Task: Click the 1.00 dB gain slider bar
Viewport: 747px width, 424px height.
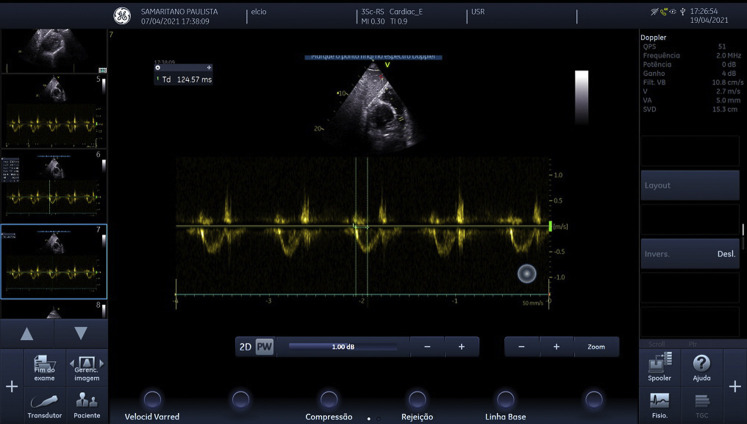Action: click(342, 347)
